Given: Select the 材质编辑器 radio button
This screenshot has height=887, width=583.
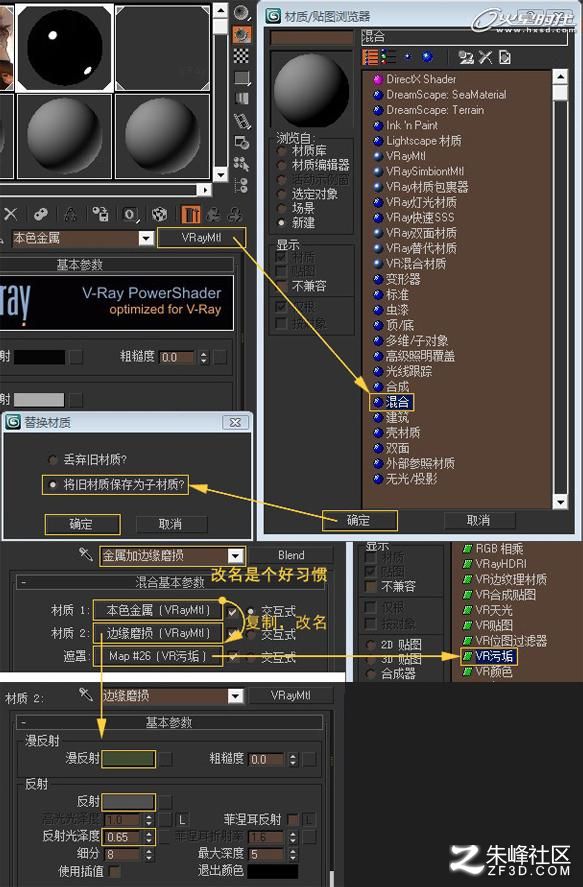Looking at the screenshot, I should tap(281, 165).
